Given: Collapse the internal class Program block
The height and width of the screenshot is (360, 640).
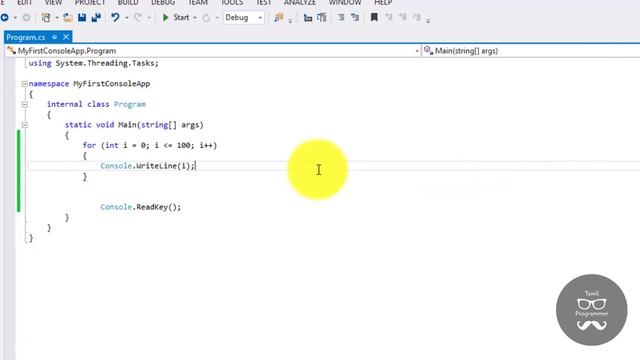Looking at the screenshot, I should pos(24,104).
